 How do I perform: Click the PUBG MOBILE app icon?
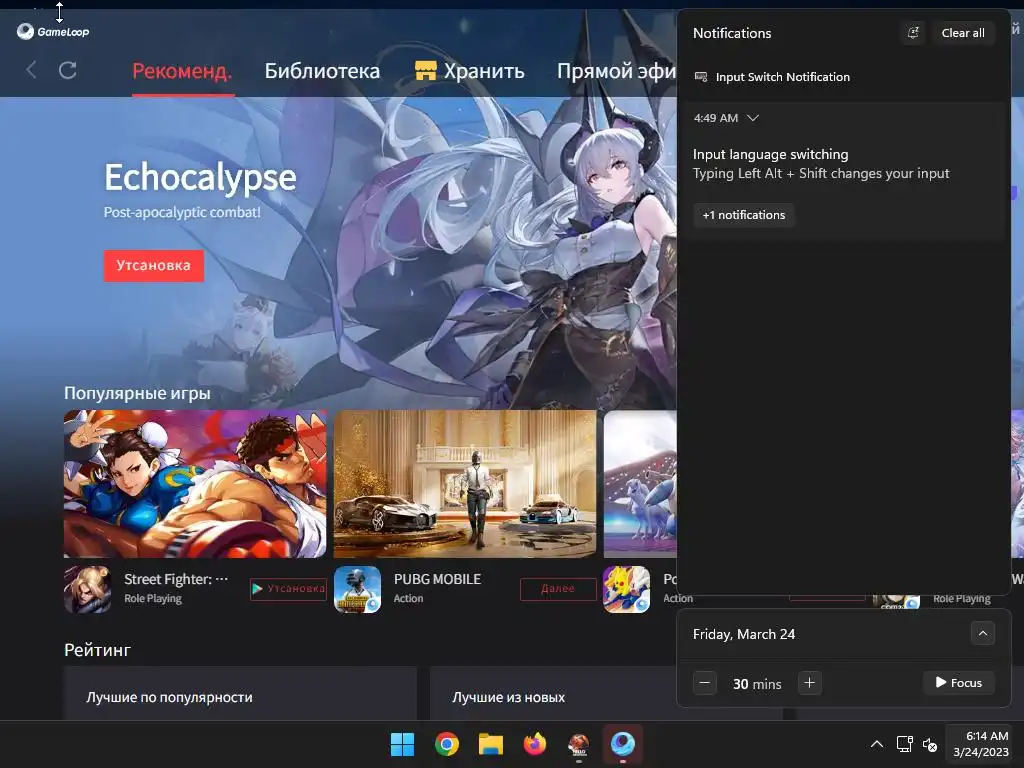coord(357,589)
